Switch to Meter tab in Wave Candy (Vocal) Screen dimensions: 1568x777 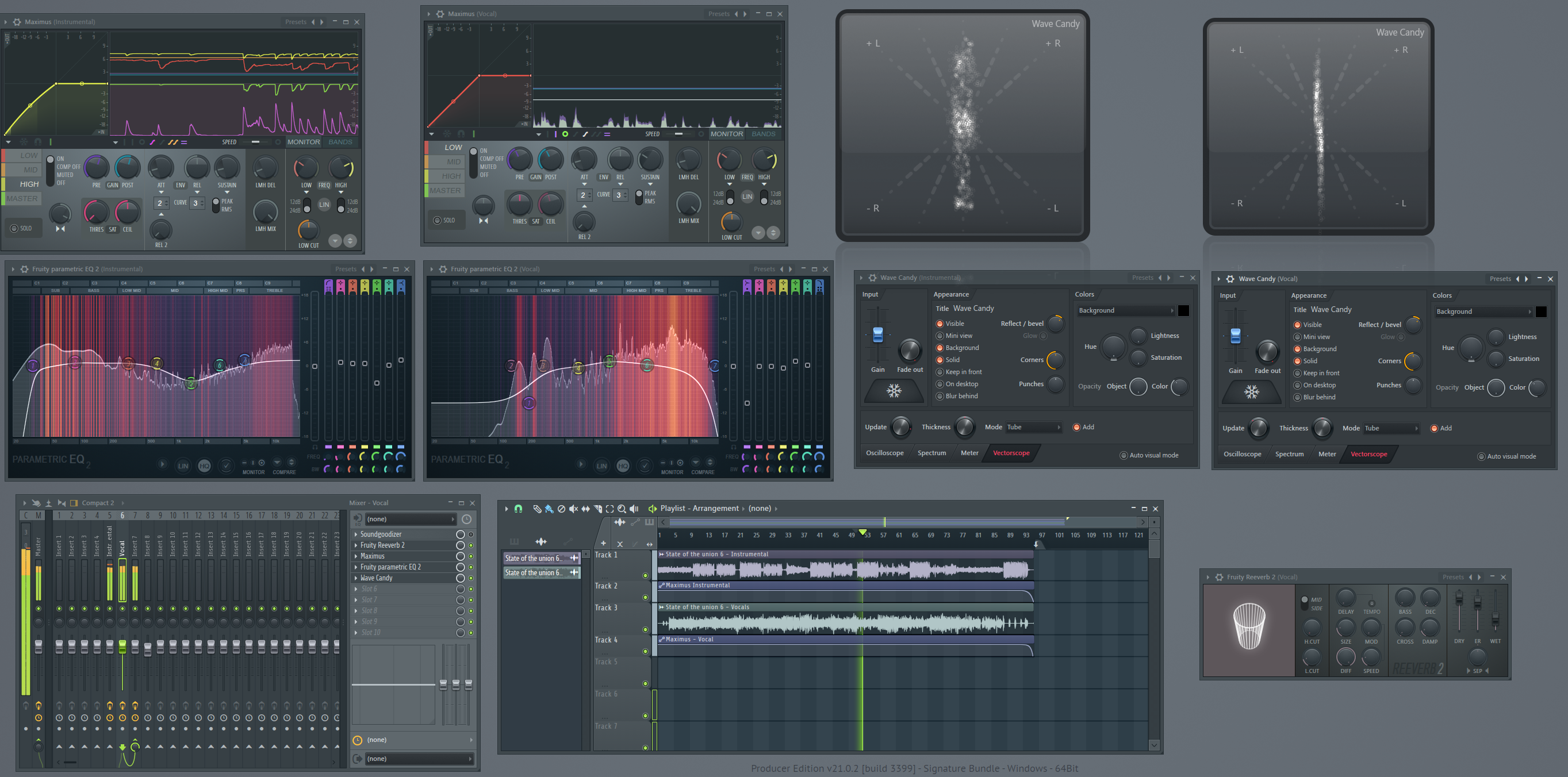point(1327,454)
